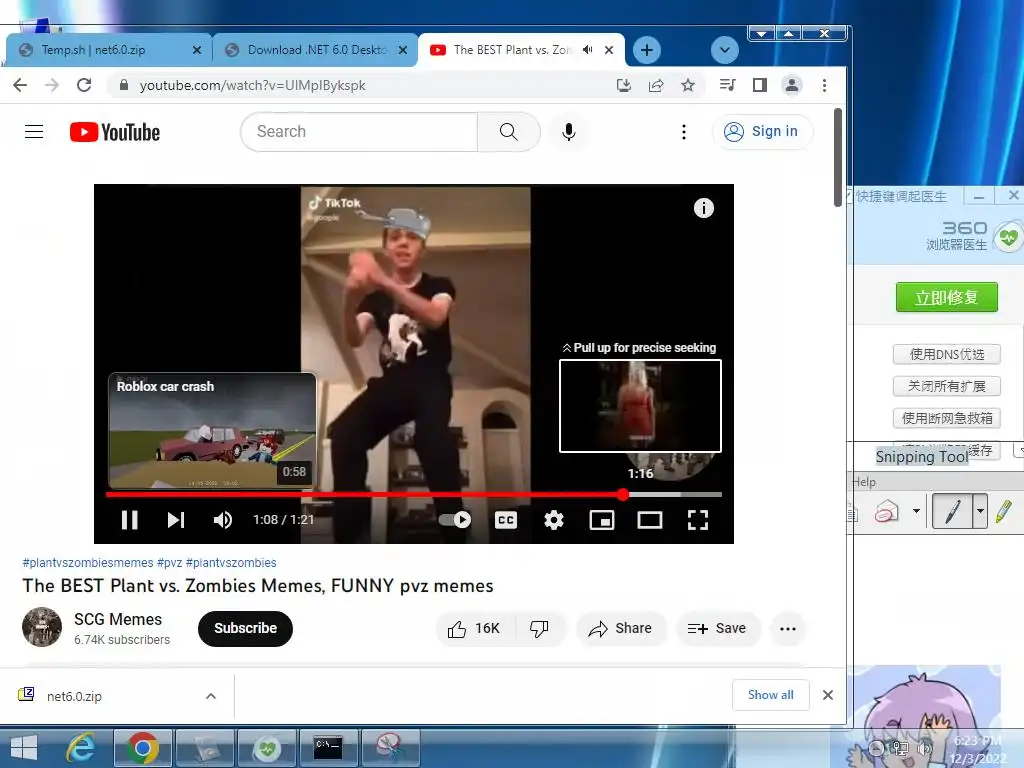Skip to the next video
Screen dimensions: 1024x768
(176, 520)
